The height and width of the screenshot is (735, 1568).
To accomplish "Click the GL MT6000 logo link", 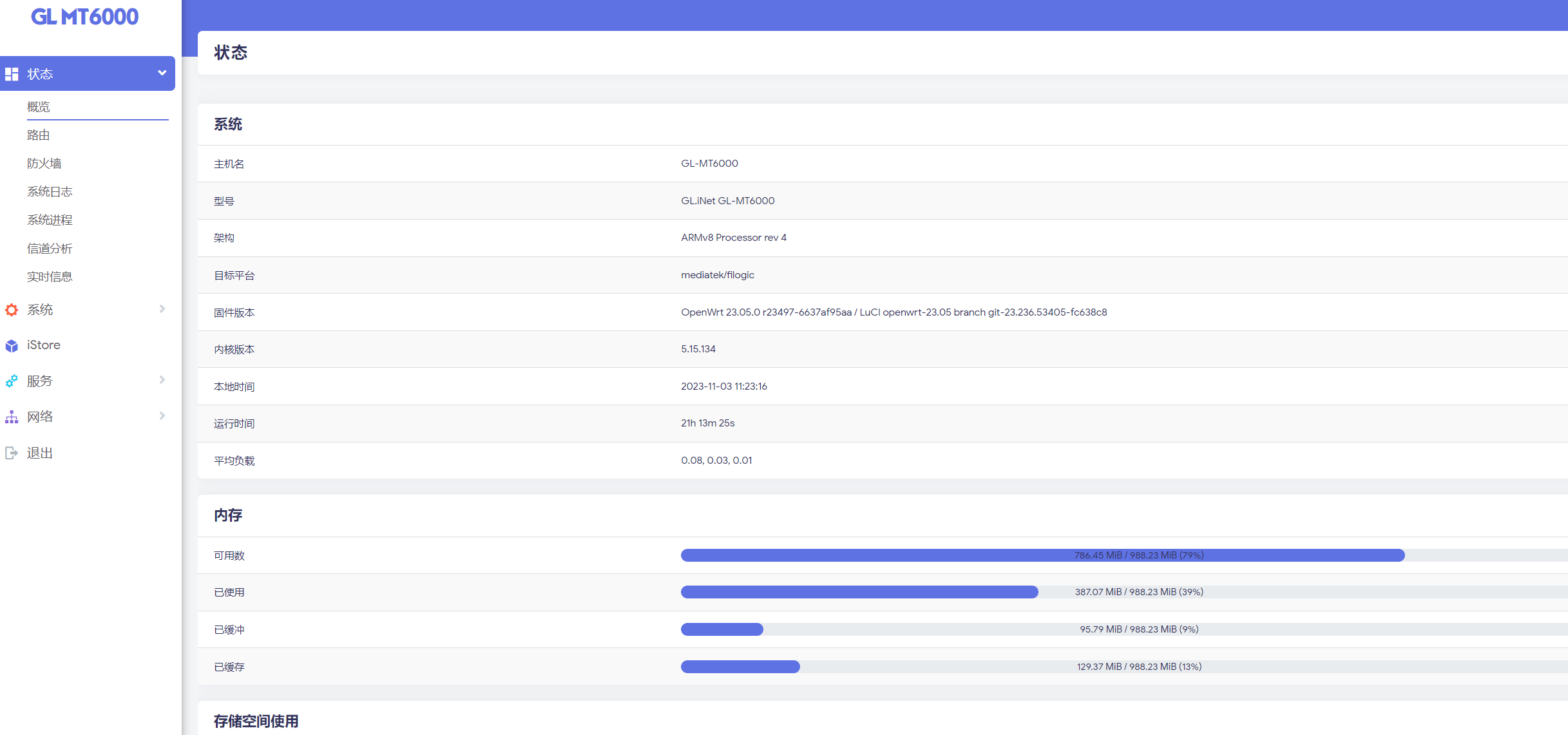I will (x=84, y=17).
